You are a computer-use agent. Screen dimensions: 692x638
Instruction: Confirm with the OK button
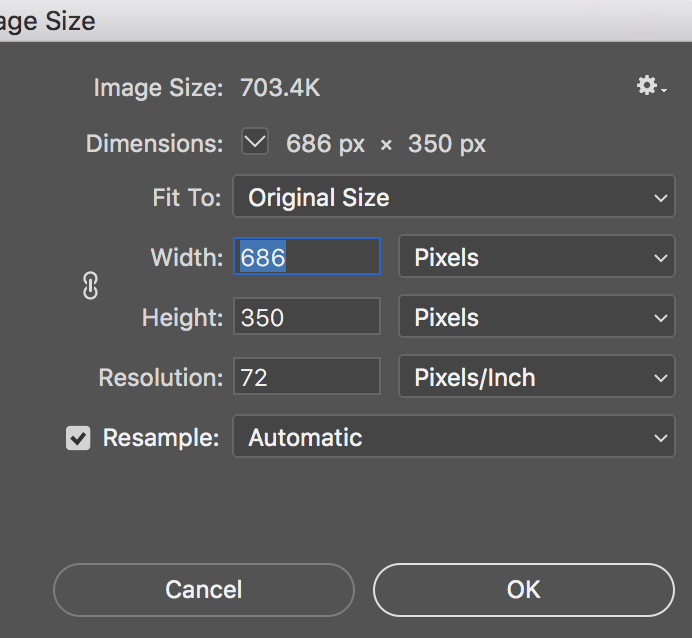(x=523, y=590)
